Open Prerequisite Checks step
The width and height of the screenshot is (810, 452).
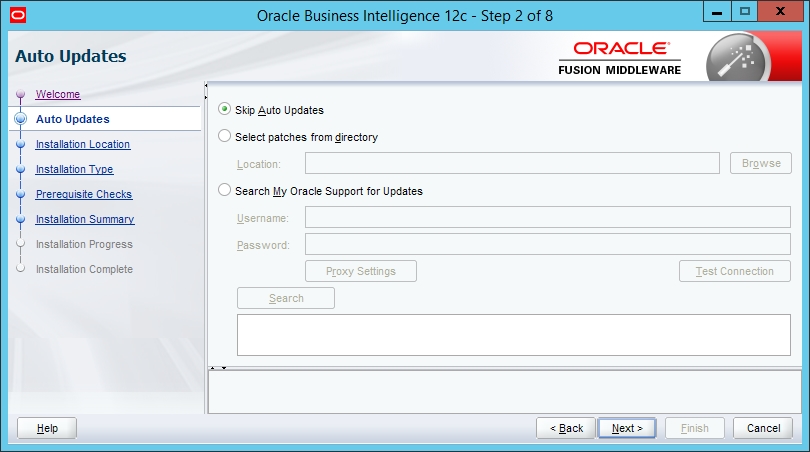click(84, 194)
